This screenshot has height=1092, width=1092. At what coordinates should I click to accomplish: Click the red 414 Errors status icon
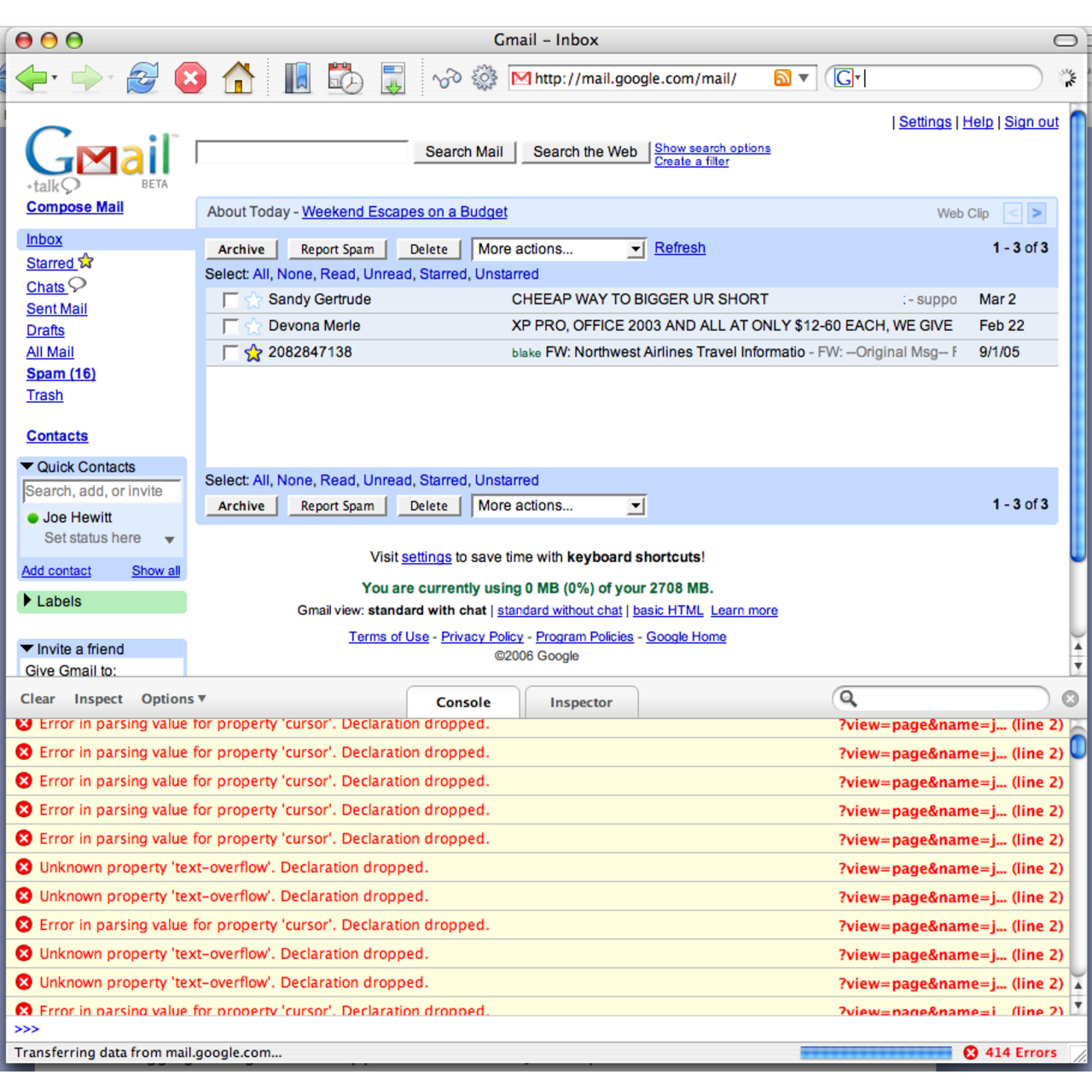pyautogui.click(x=971, y=1053)
